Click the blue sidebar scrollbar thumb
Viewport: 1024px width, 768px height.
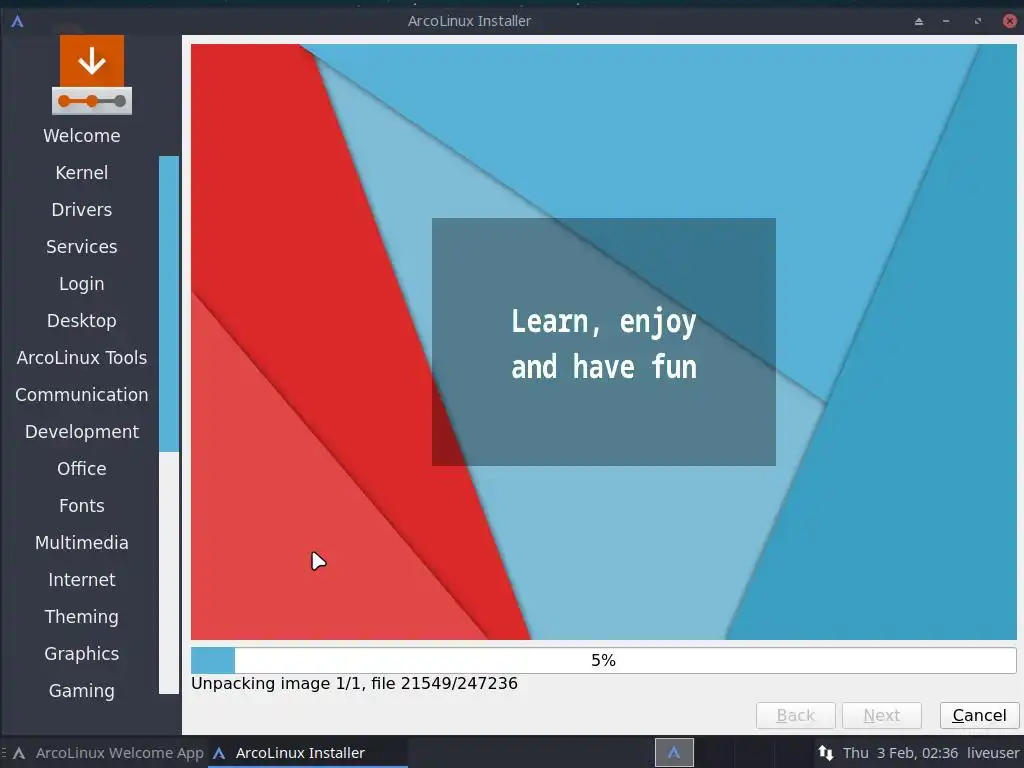[169, 304]
